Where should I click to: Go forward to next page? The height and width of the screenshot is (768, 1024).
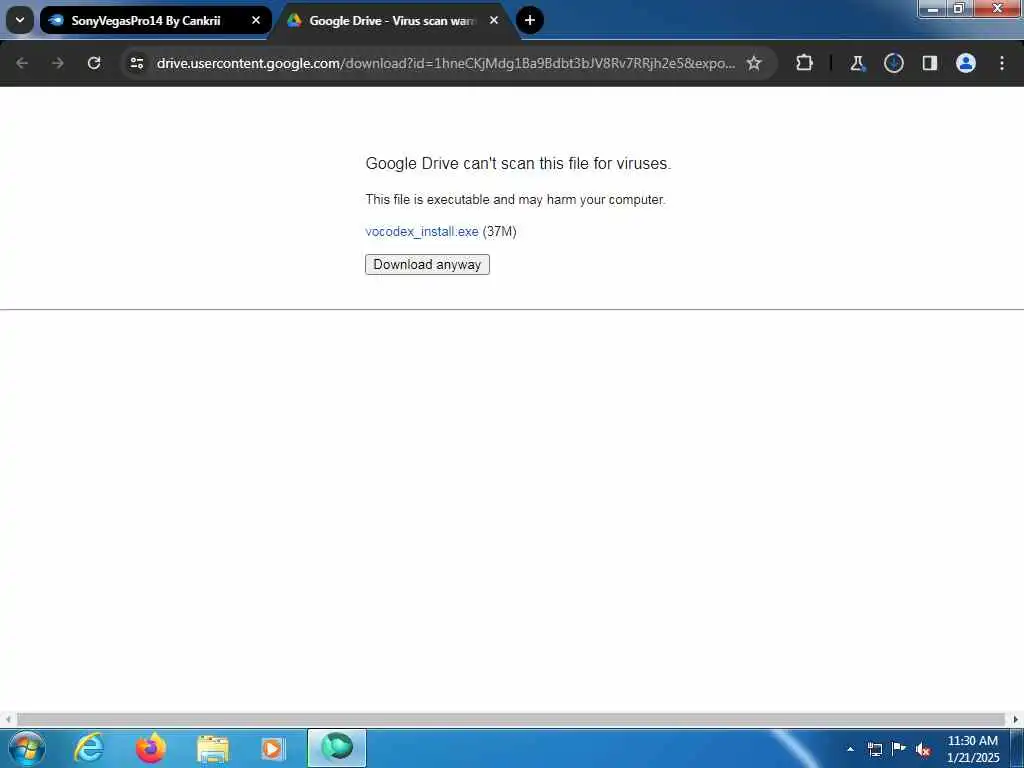pos(57,63)
